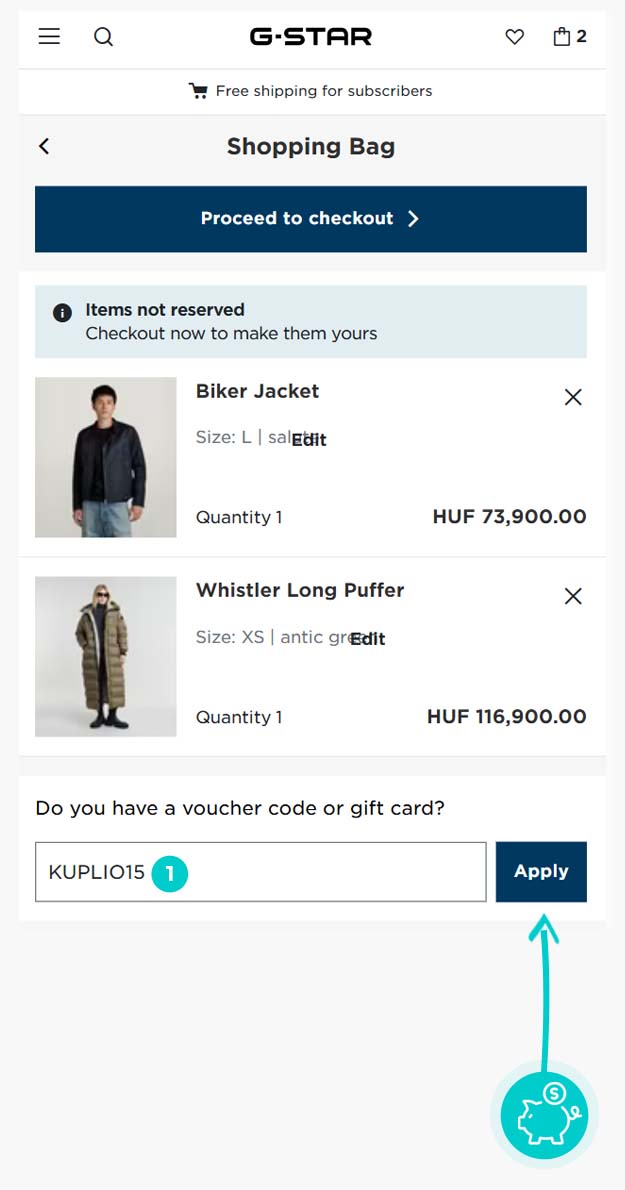Click the G-STAR logo
Image resolution: width=625 pixels, height=1190 pixels.
click(x=311, y=37)
